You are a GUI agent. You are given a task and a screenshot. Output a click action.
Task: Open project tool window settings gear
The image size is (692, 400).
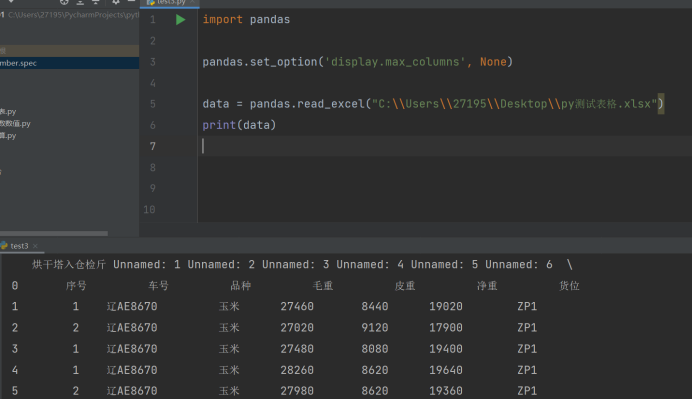tap(116, 2)
